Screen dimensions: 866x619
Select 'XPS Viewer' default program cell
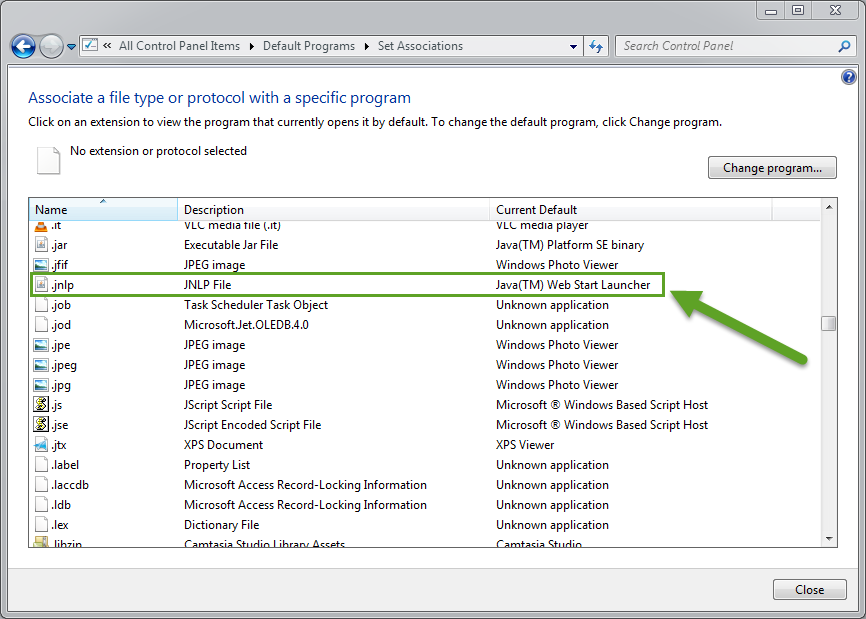tap(525, 445)
